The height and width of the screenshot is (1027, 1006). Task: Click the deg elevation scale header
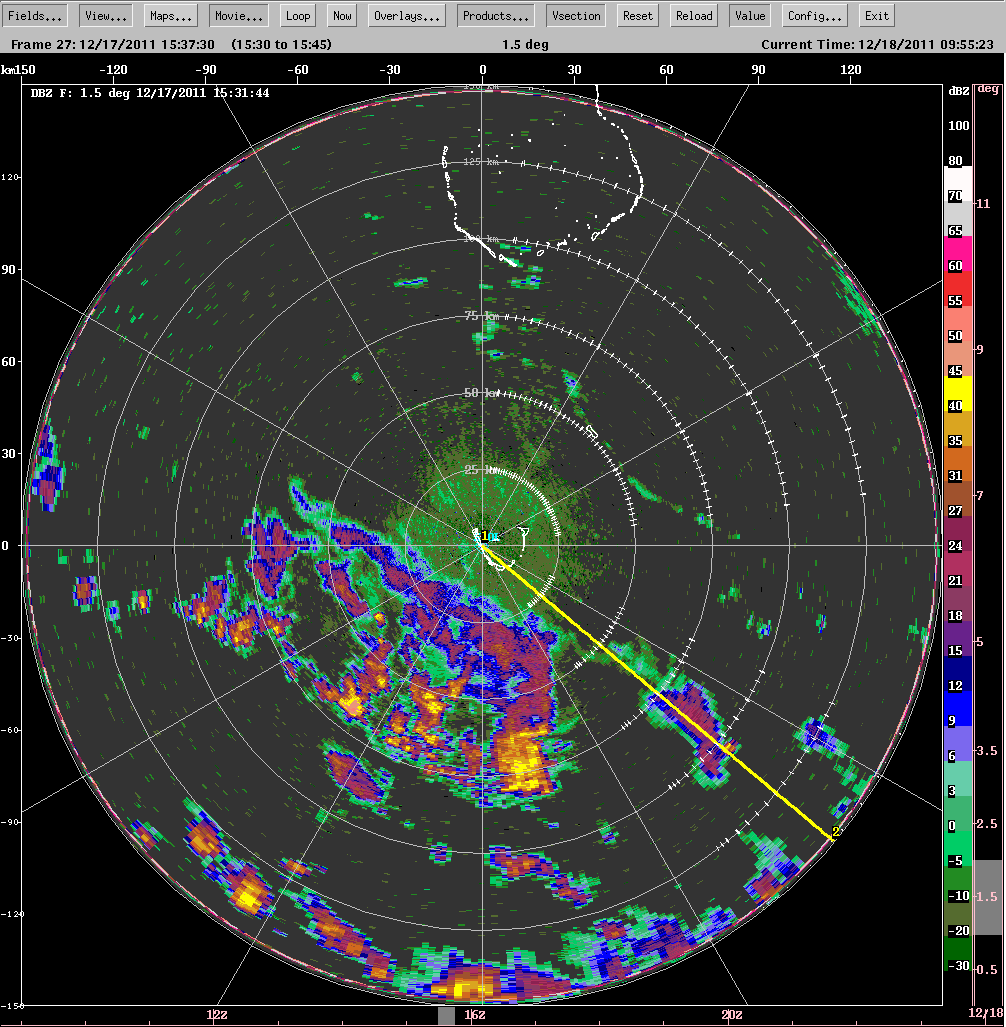coord(988,89)
